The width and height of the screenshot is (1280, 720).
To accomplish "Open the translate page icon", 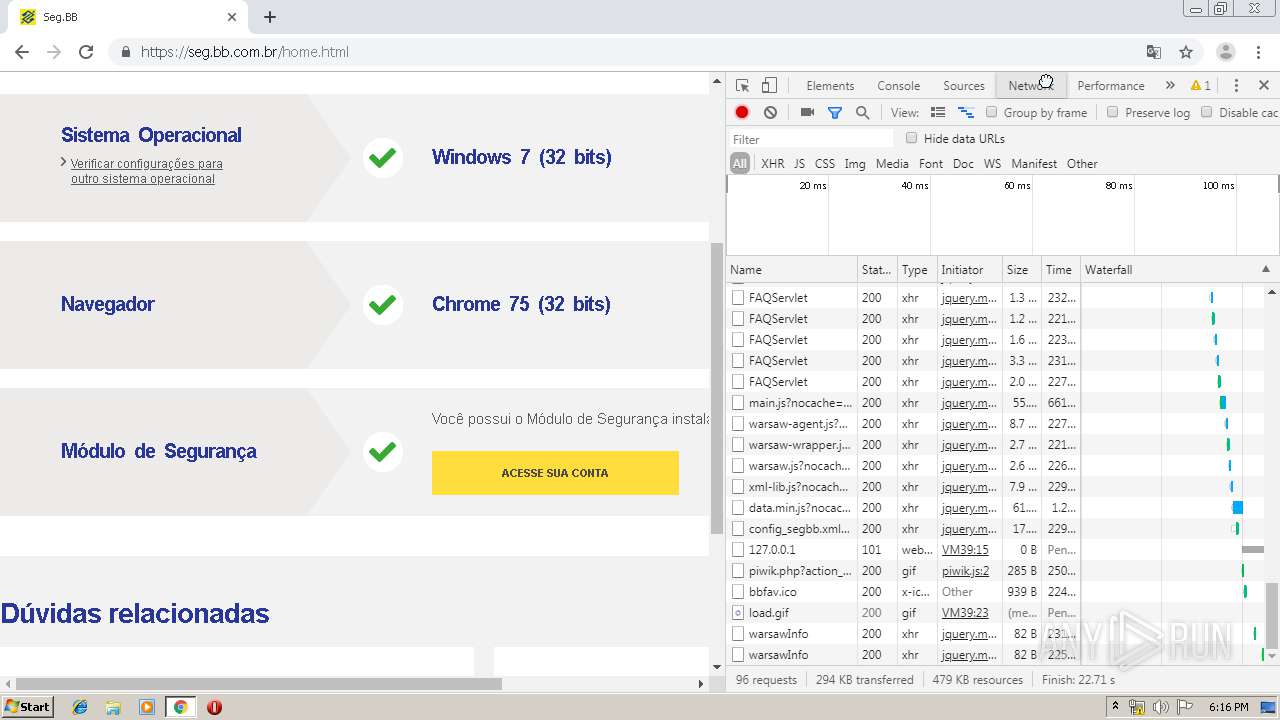I will point(1154,52).
